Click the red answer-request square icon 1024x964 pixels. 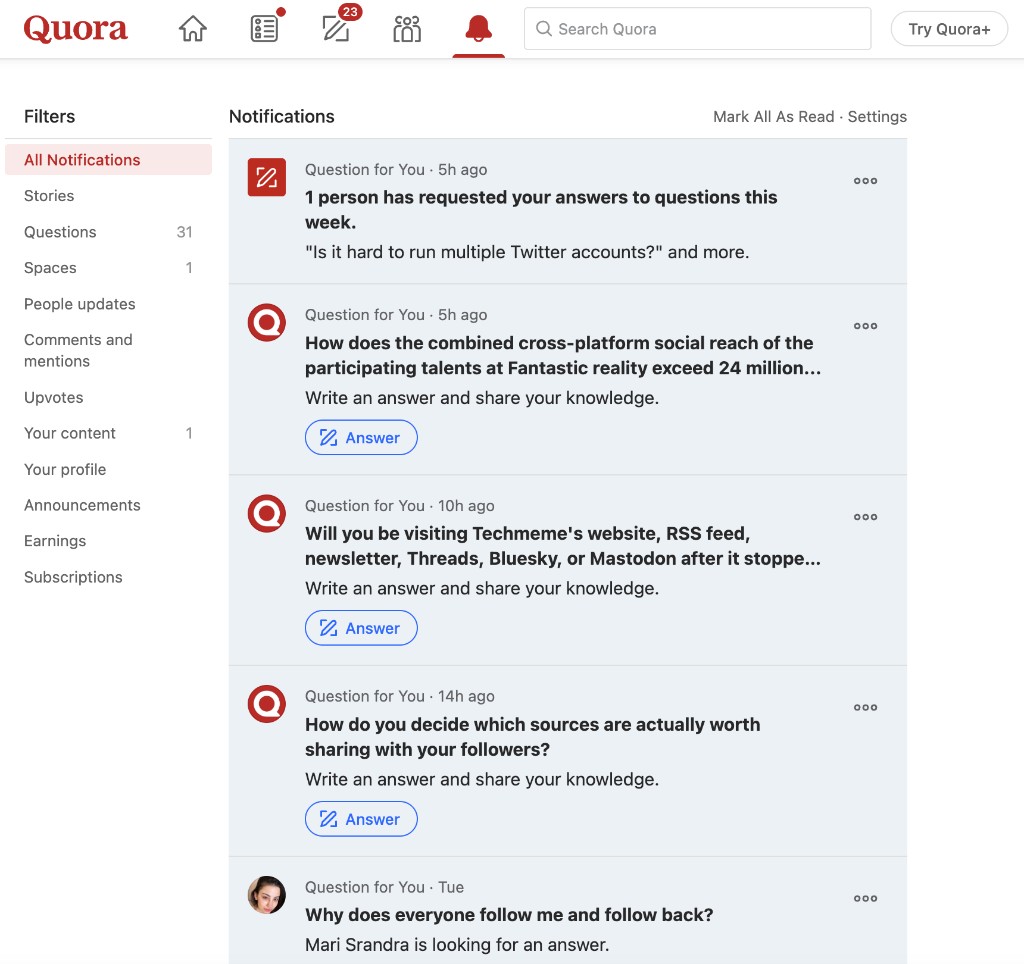pyautogui.click(x=266, y=177)
